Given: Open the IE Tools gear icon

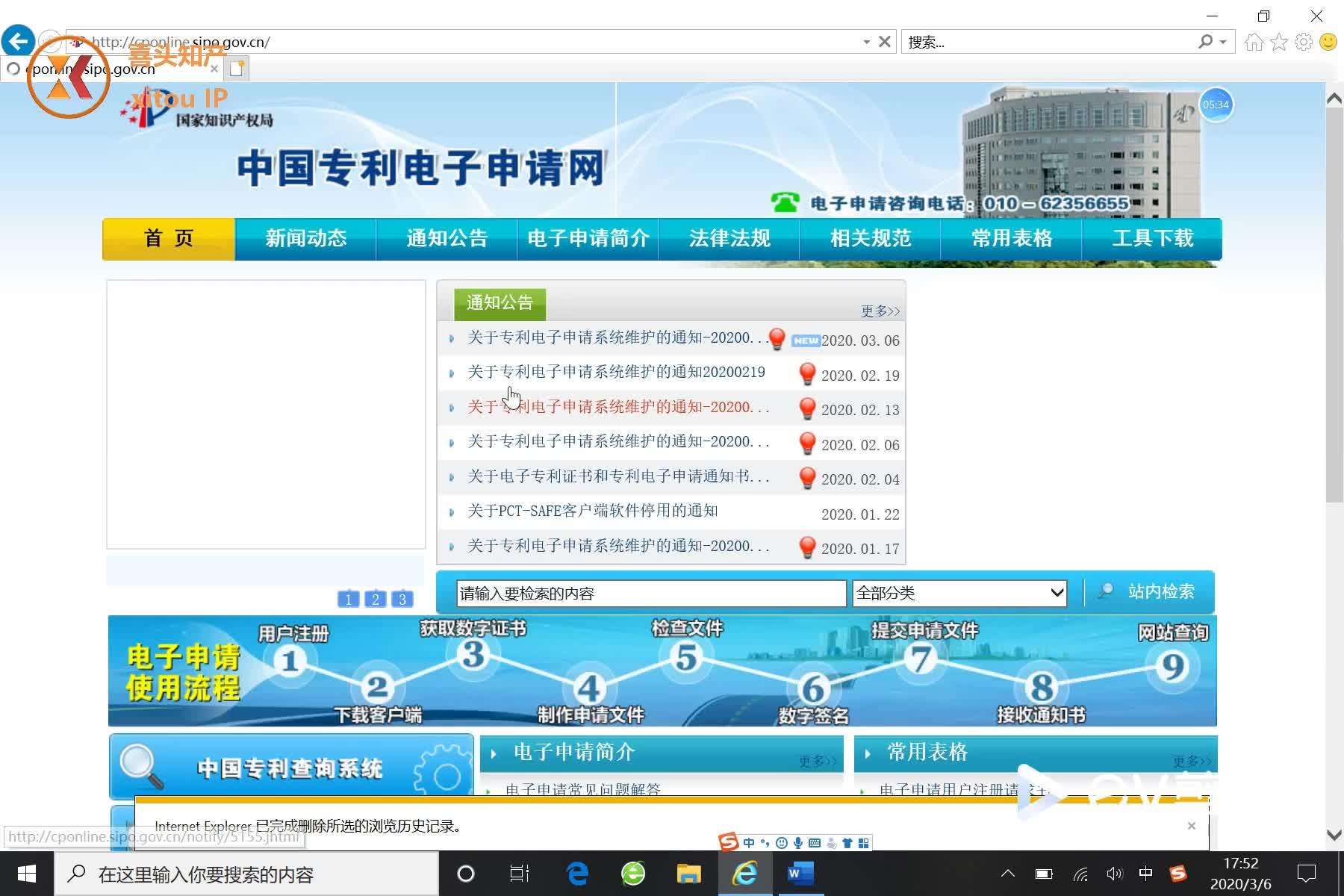Looking at the screenshot, I should coord(1304,42).
